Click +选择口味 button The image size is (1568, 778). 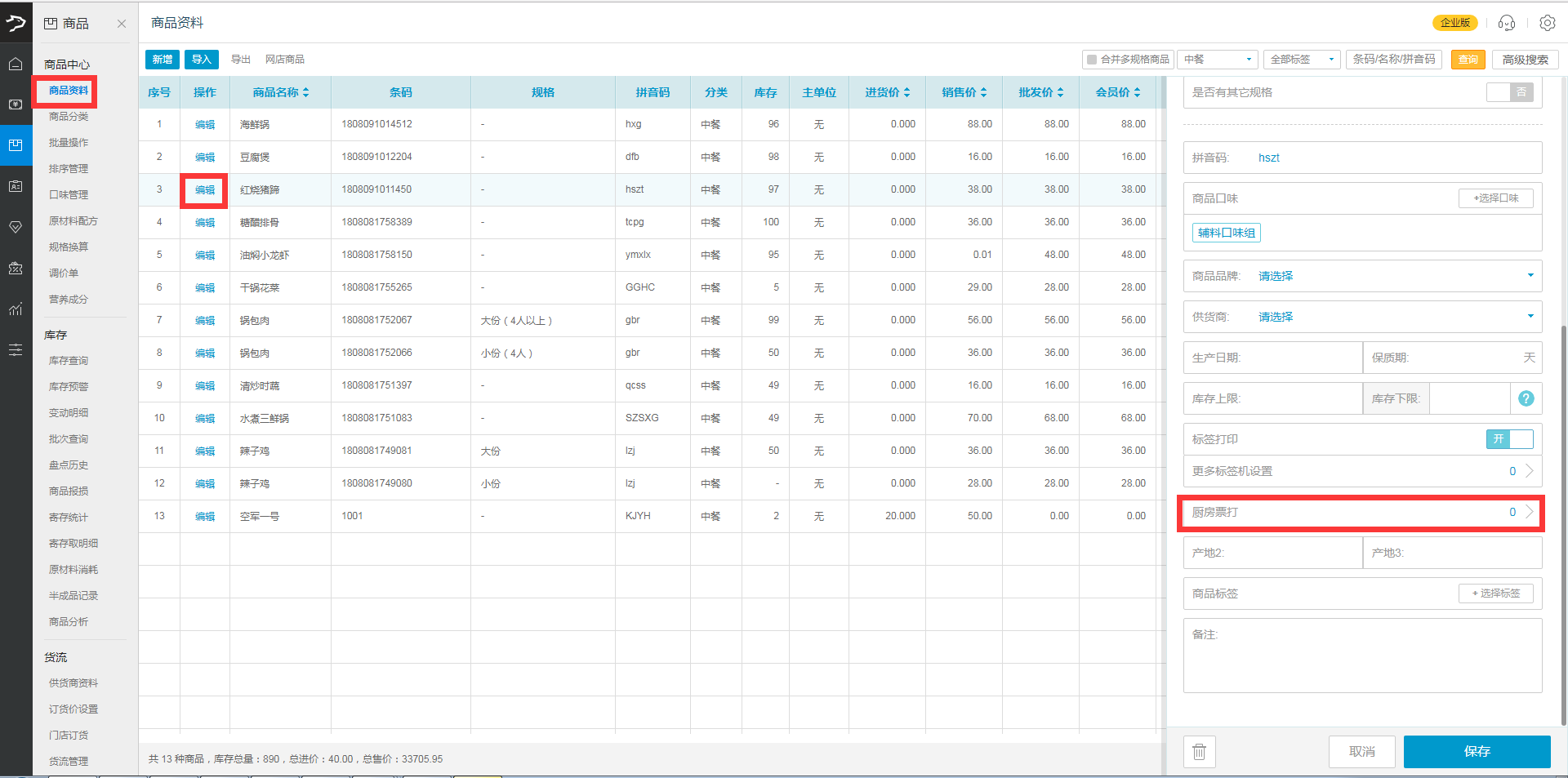(x=1496, y=198)
